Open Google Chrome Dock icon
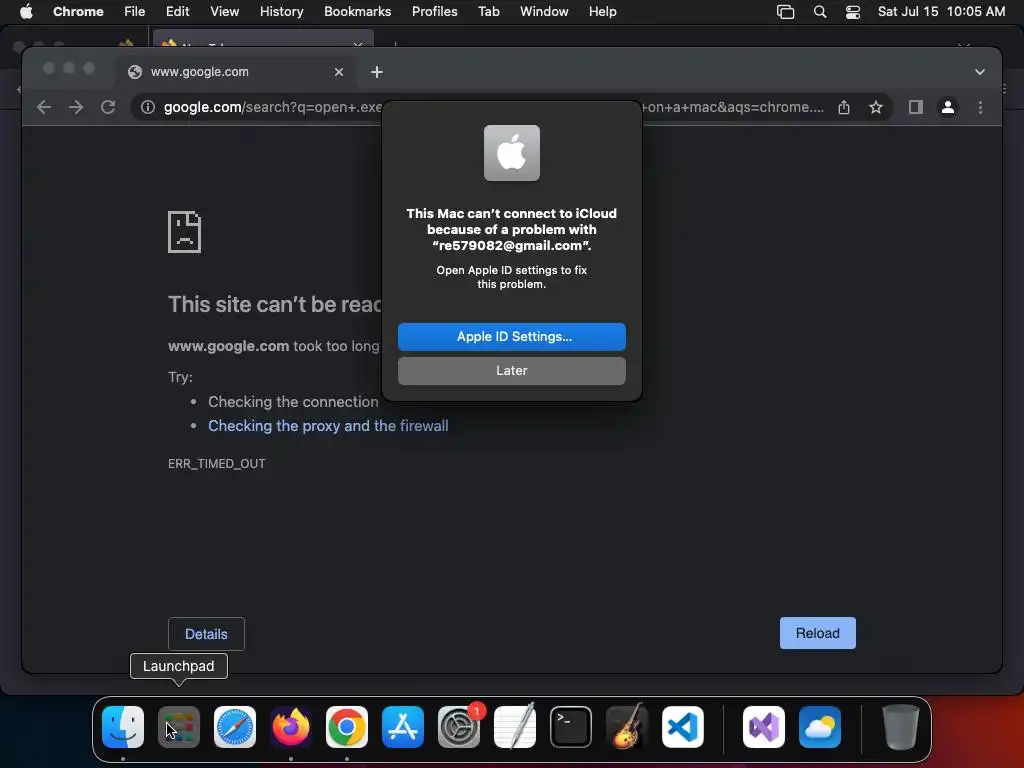 (x=347, y=726)
